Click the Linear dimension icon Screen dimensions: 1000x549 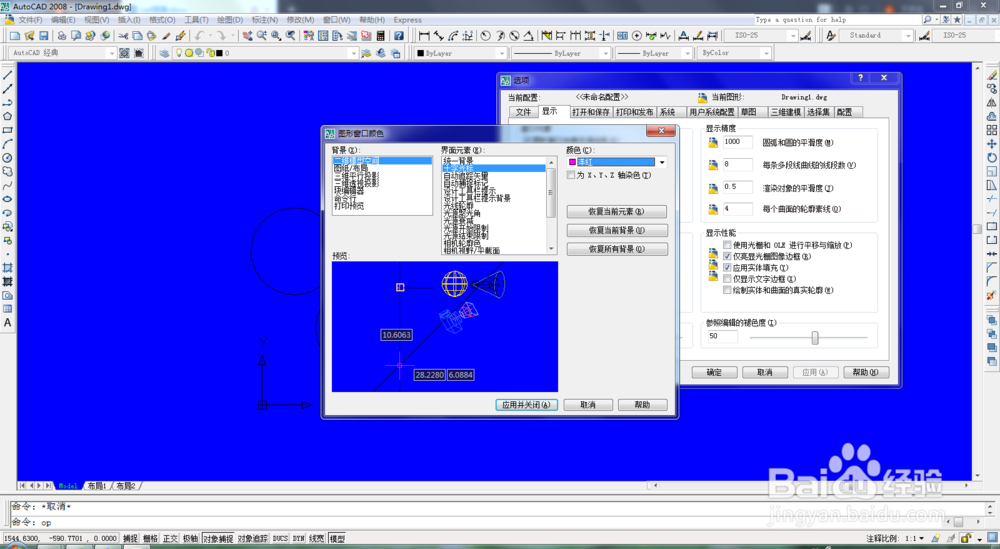pyautogui.click(x=424, y=36)
